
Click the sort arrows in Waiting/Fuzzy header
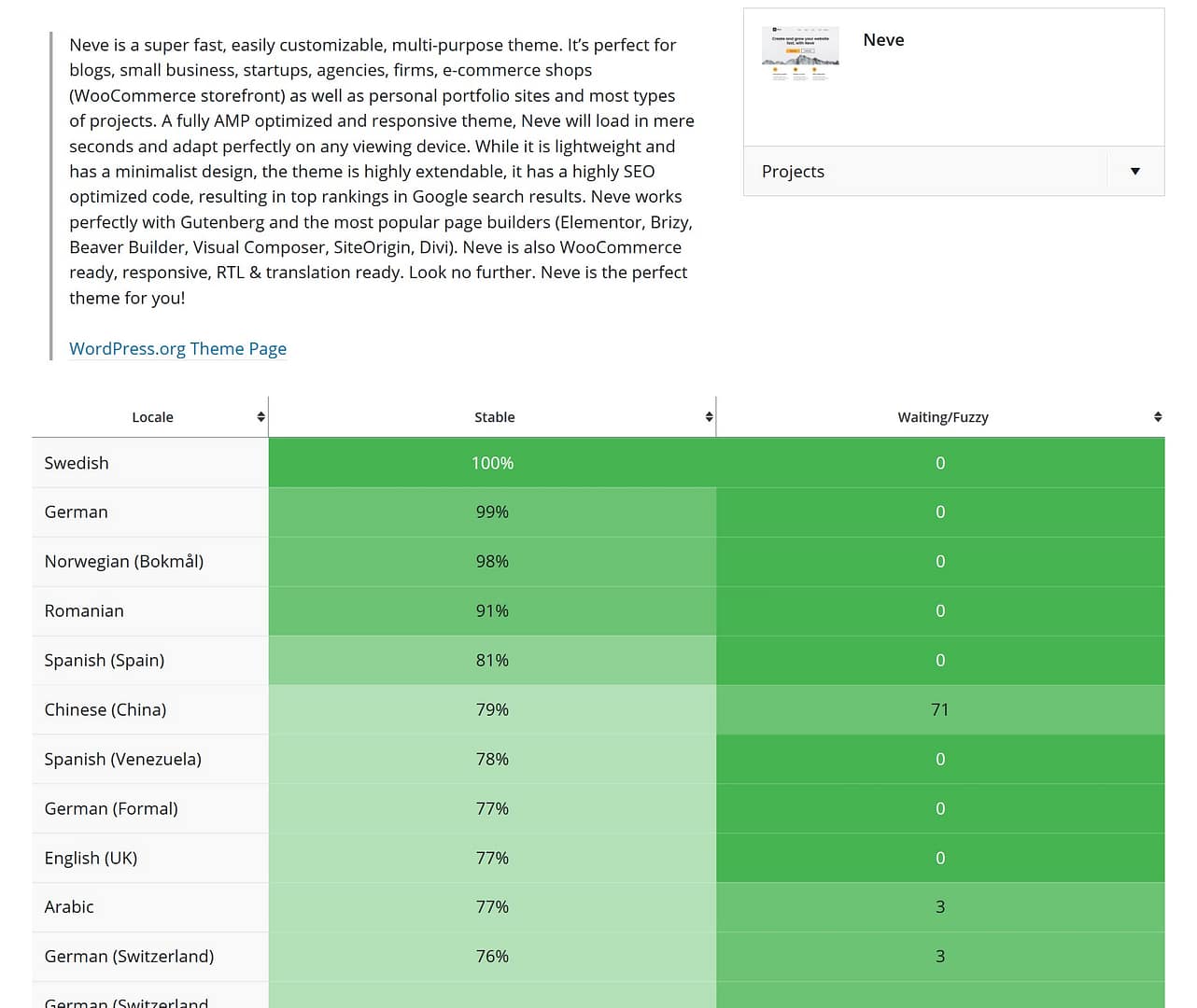pos(1157,417)
